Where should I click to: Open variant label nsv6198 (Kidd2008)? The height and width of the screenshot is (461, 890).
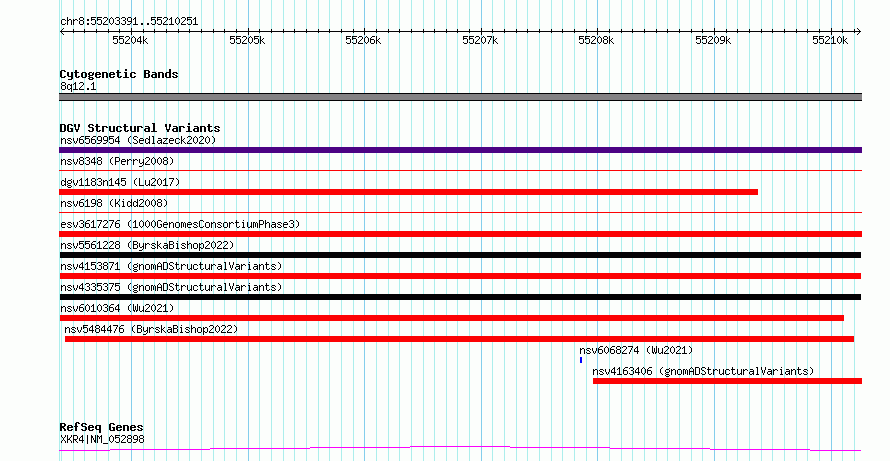114,203
